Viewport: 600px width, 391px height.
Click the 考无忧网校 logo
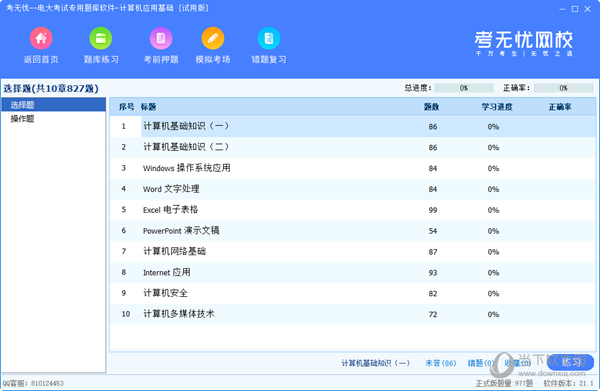pyautogui.click(x=523, y=43)
